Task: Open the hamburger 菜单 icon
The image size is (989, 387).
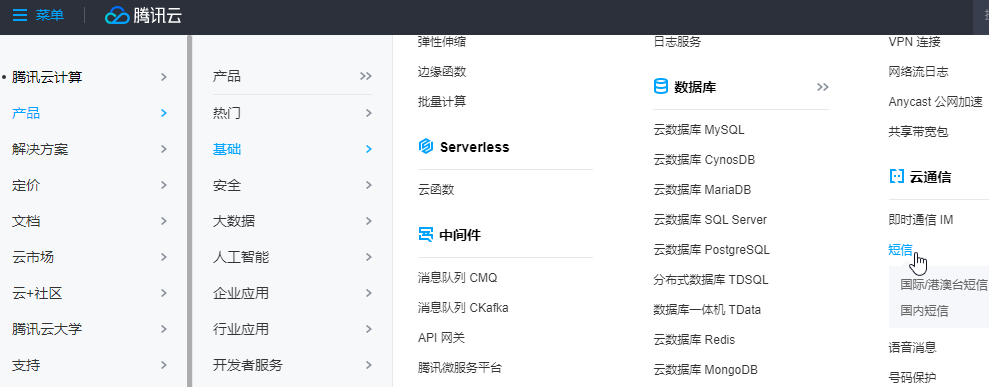Action: [x=20, y=15]
